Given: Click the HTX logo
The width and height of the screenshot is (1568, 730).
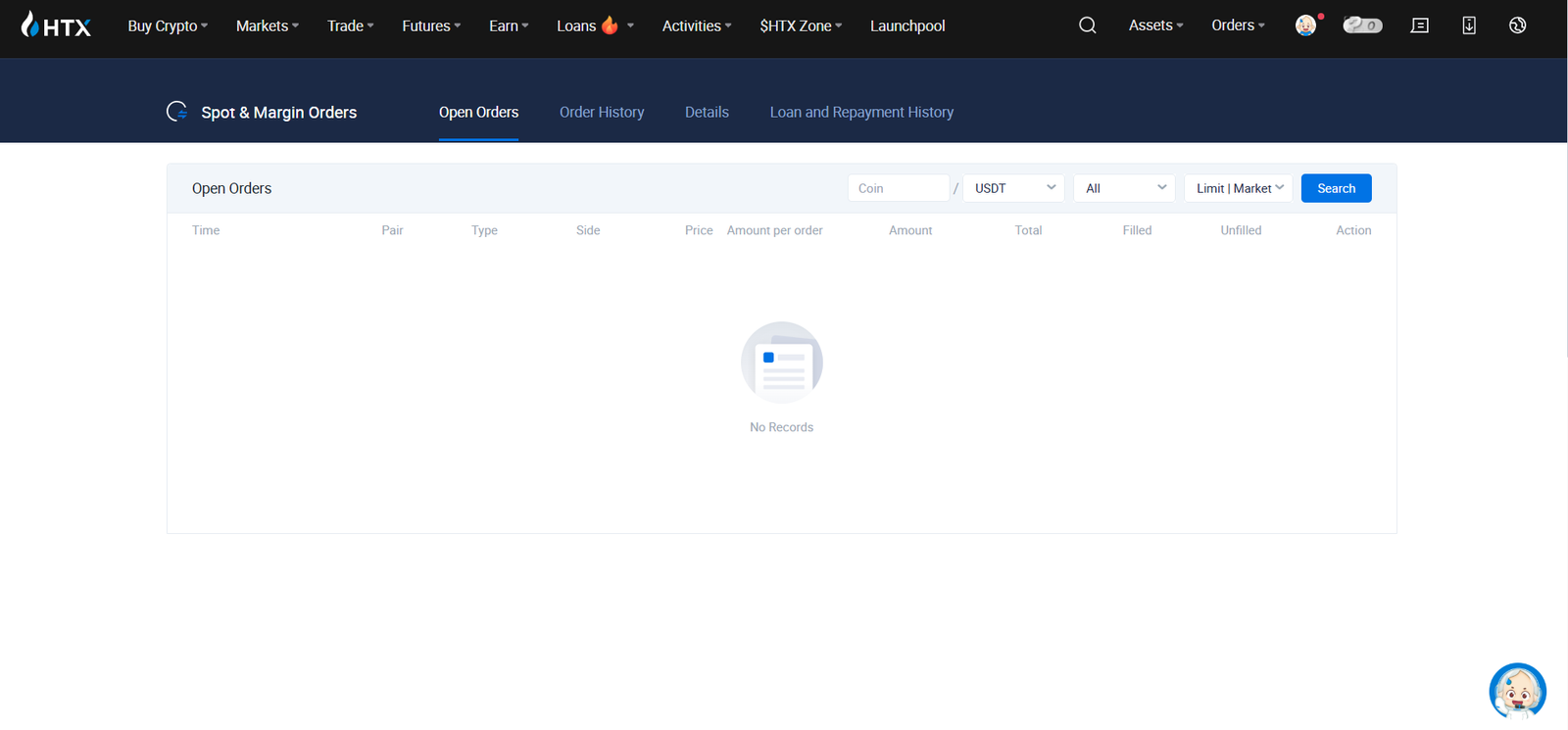Looking at the screenshot, I should coord(56,25).
